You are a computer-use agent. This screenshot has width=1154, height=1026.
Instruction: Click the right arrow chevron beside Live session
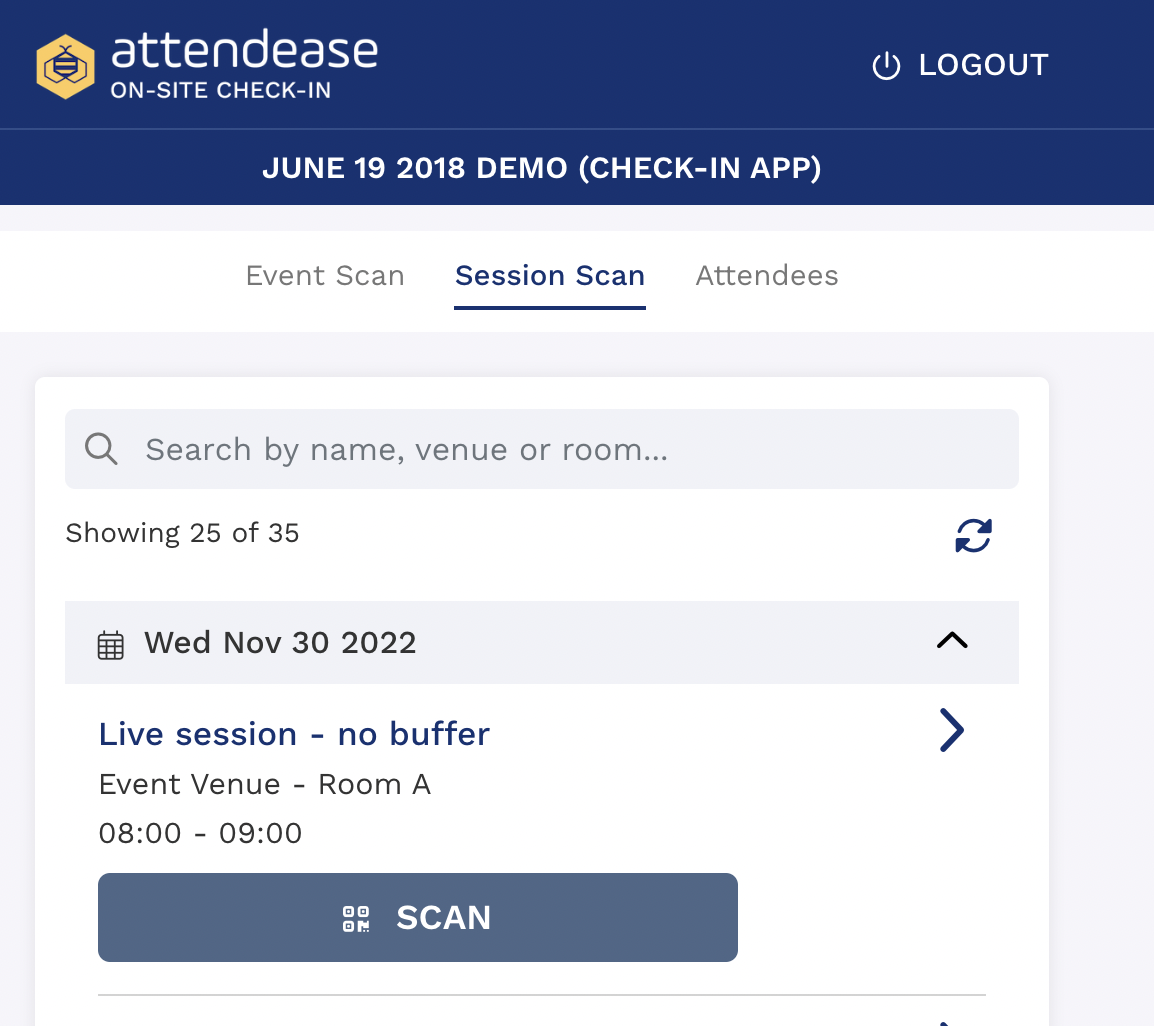[951, 730]
